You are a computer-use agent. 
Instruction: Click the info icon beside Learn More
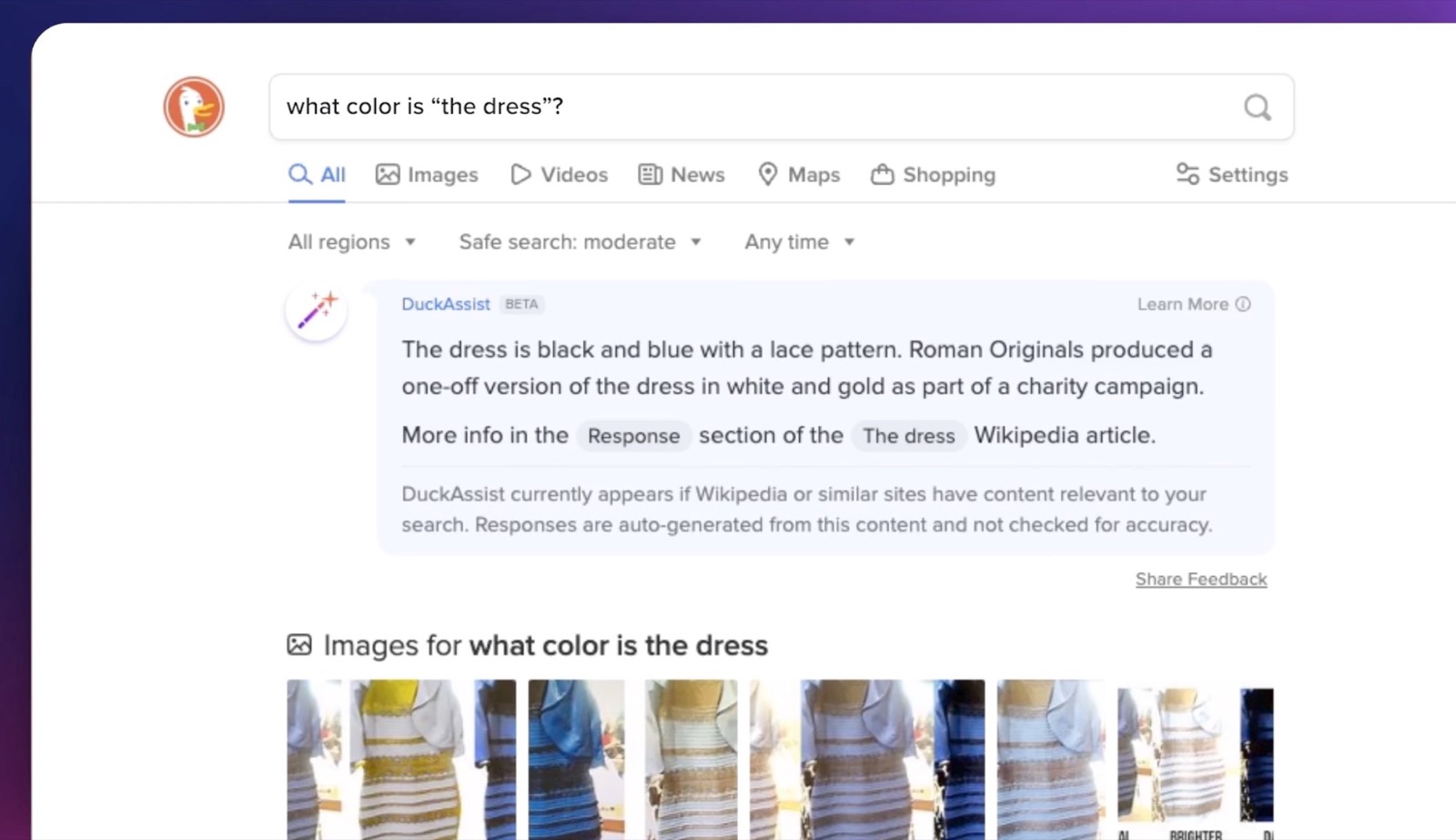(x=1243, y=304)
